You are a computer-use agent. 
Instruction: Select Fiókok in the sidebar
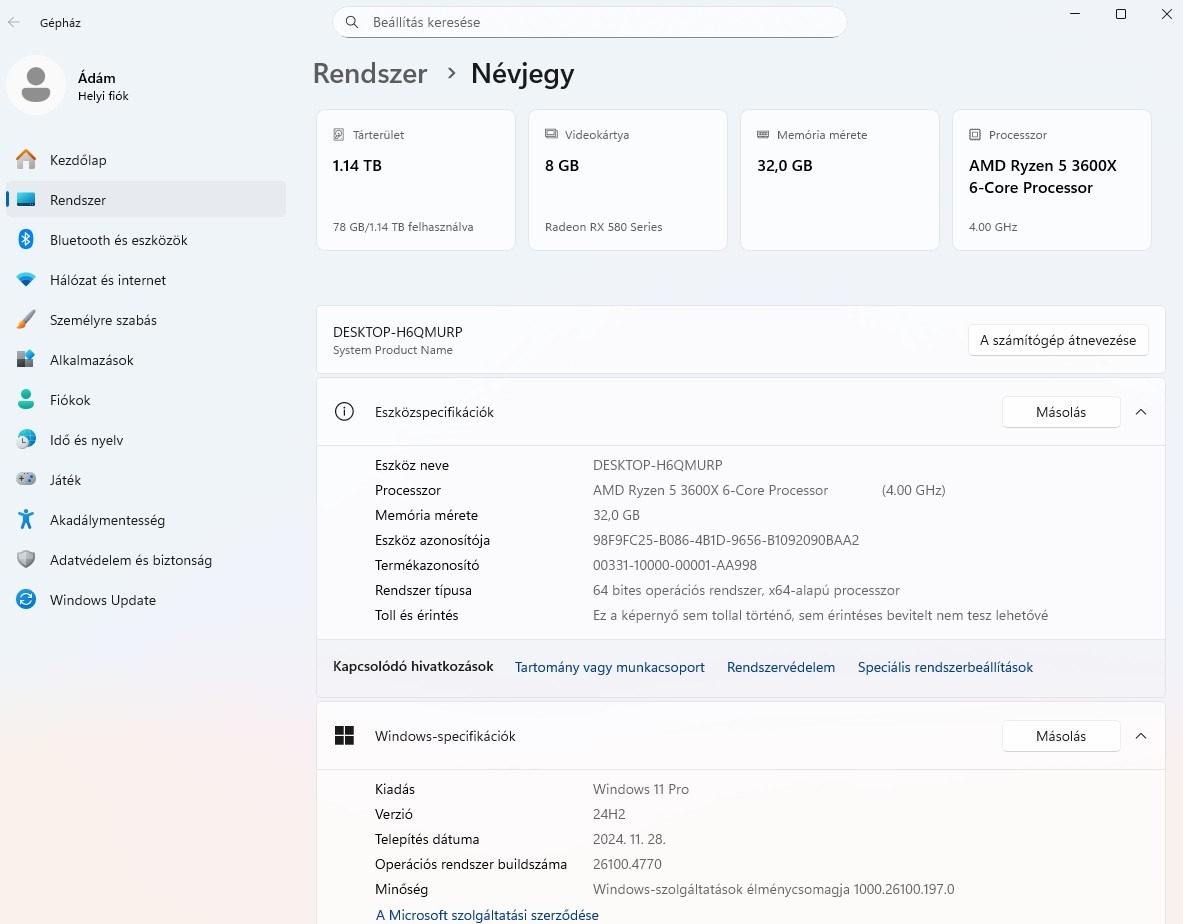70,400
